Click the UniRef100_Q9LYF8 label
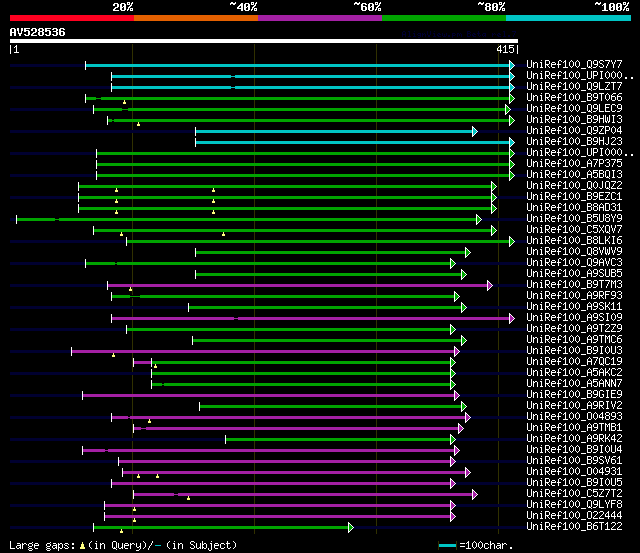 pyautogui.click(x=574, y=505)
